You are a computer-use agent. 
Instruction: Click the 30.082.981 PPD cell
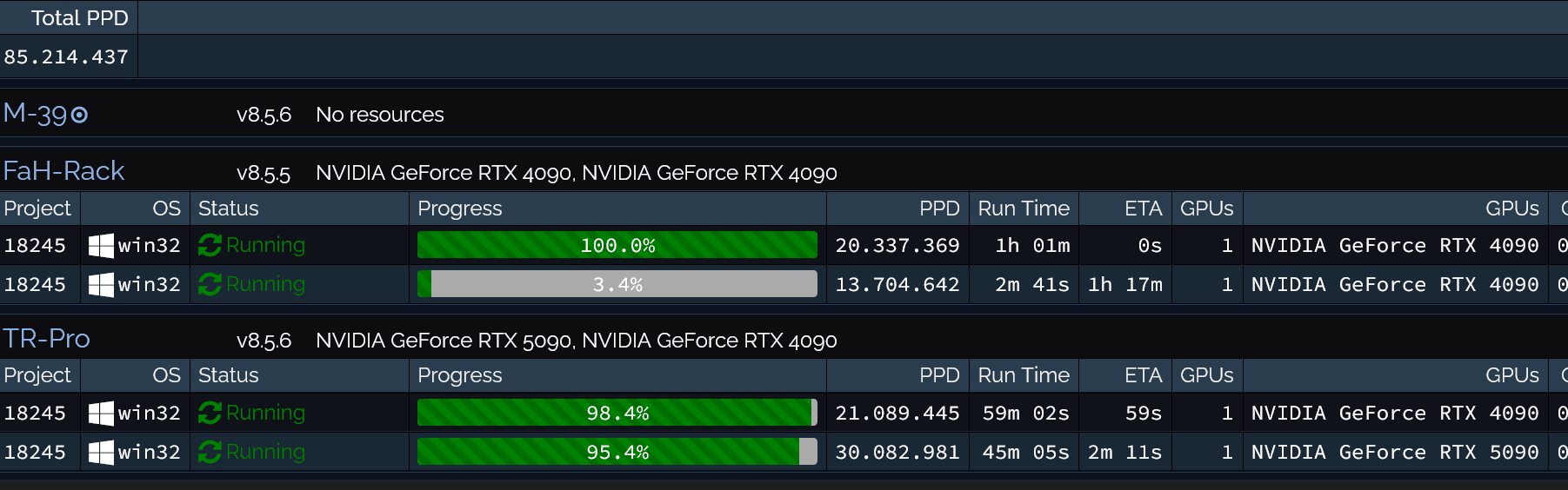pyautogui.click(x=897, y=453)
